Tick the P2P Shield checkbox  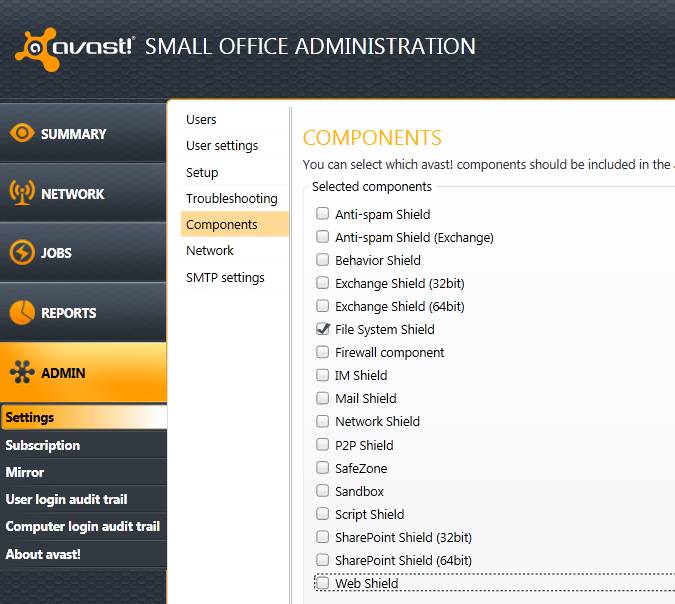tap(322, 444)
